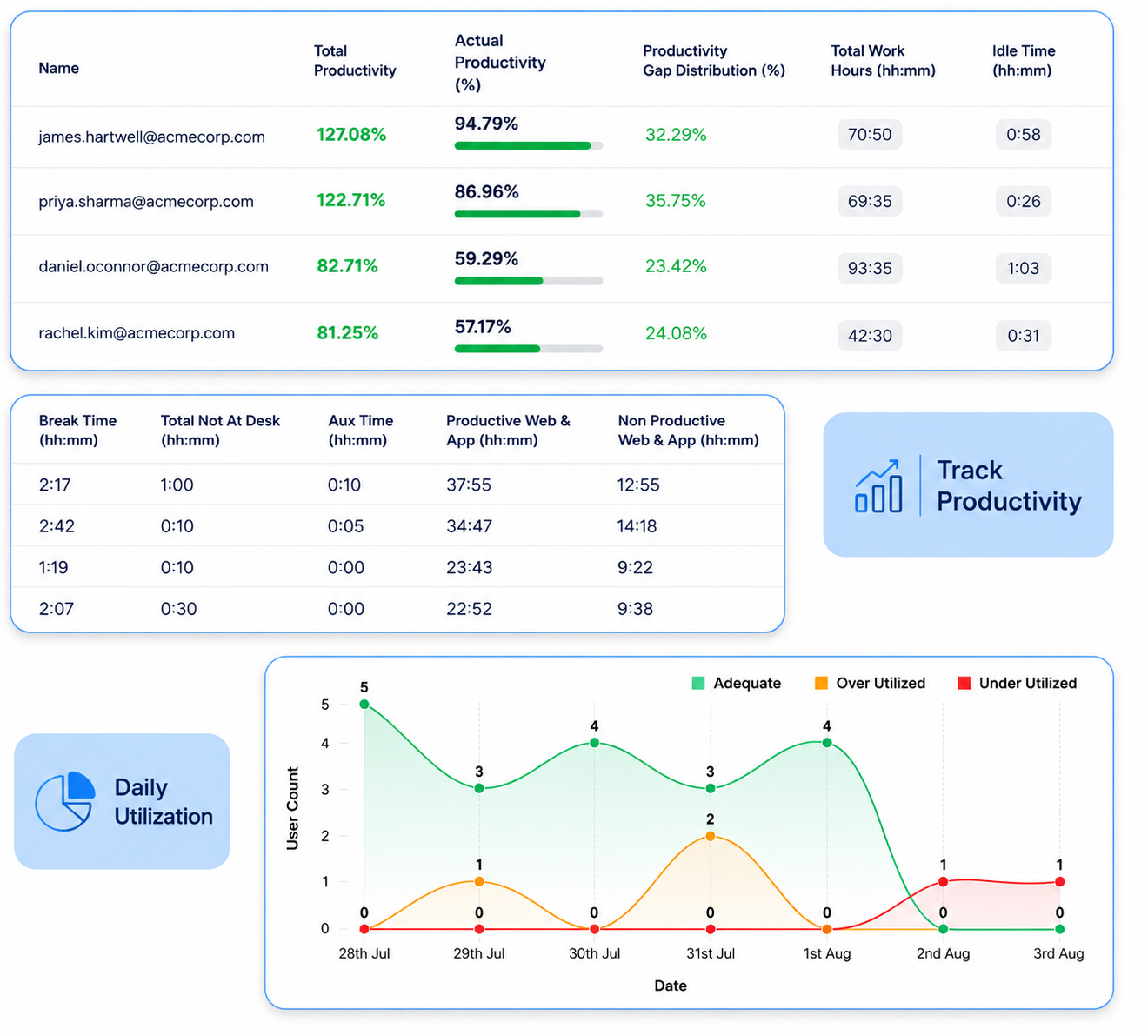
Task: Click the Adequate data point at 28th Jul
Action: [x=364, y=705]
